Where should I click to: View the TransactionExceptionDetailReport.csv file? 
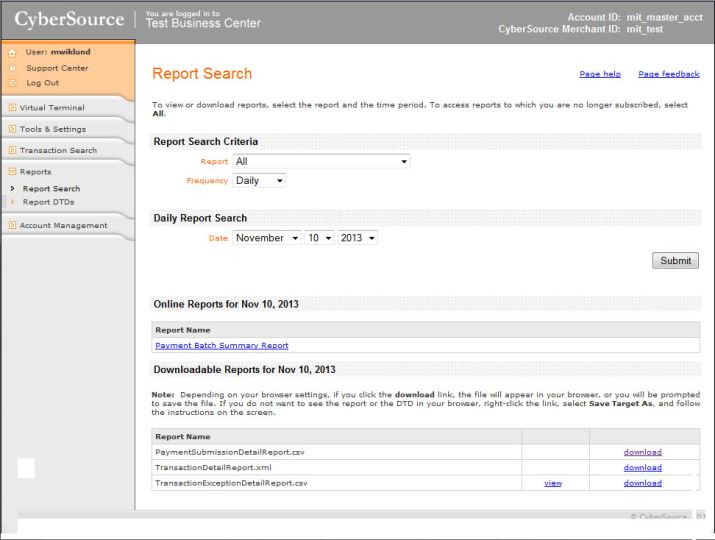tap(552, 483)
